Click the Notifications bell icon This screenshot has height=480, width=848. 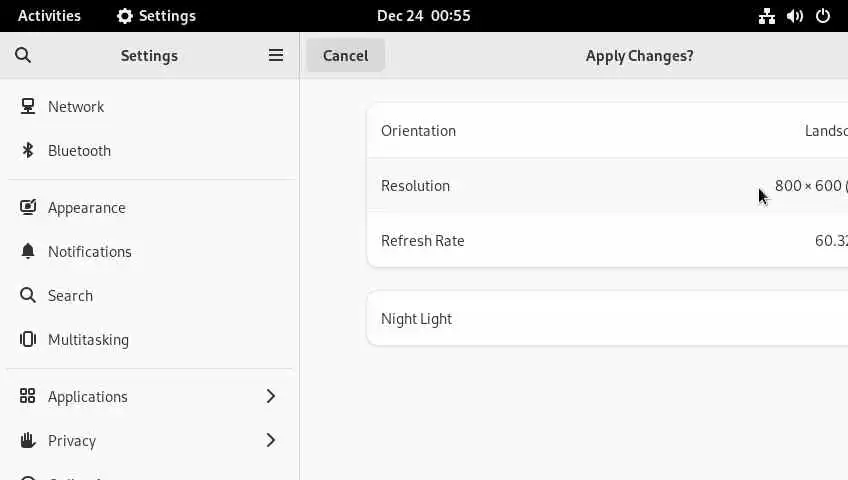(28, 251)
